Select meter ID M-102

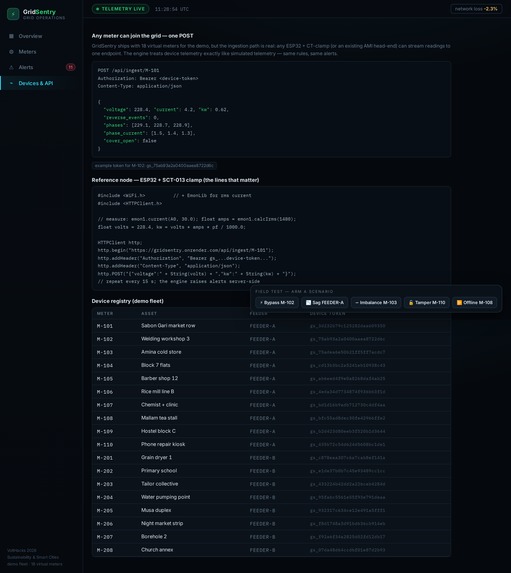(x=105, y=339)
